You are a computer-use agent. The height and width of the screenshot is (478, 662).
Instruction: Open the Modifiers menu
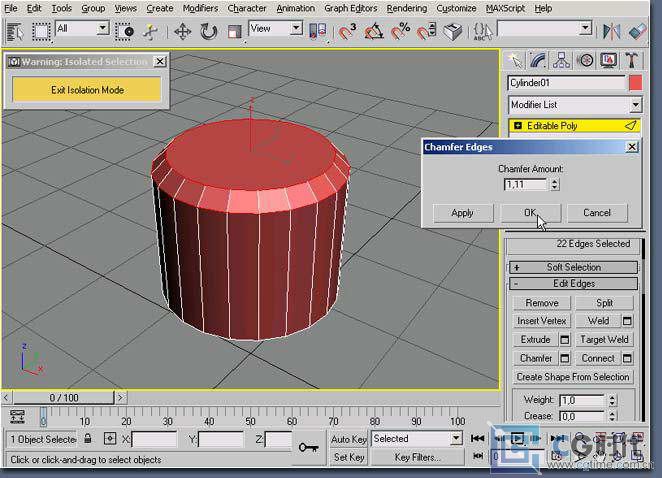(x=200, y=8)
